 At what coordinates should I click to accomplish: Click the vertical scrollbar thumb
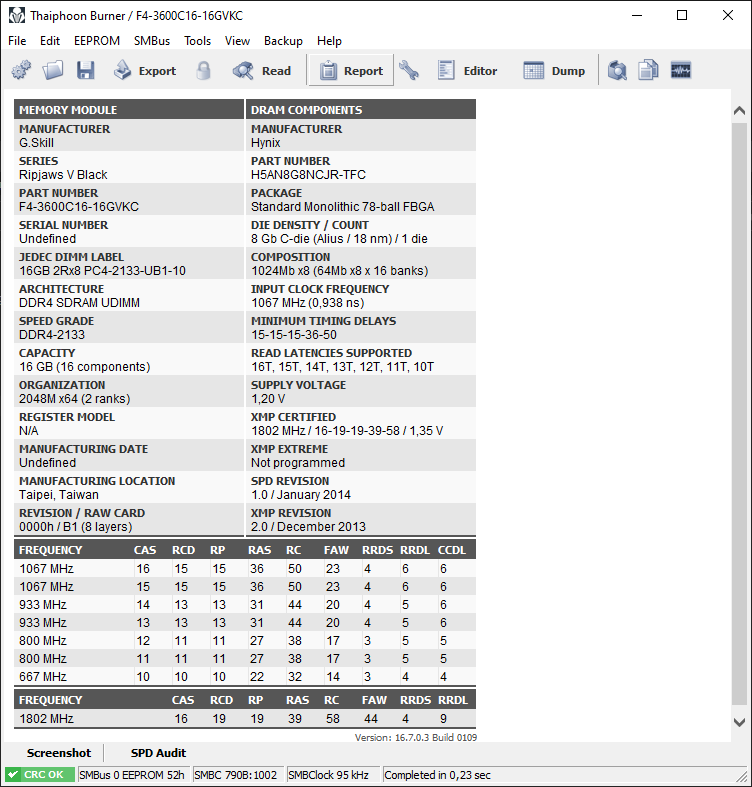pyautogui.click(x=739, y=414)
